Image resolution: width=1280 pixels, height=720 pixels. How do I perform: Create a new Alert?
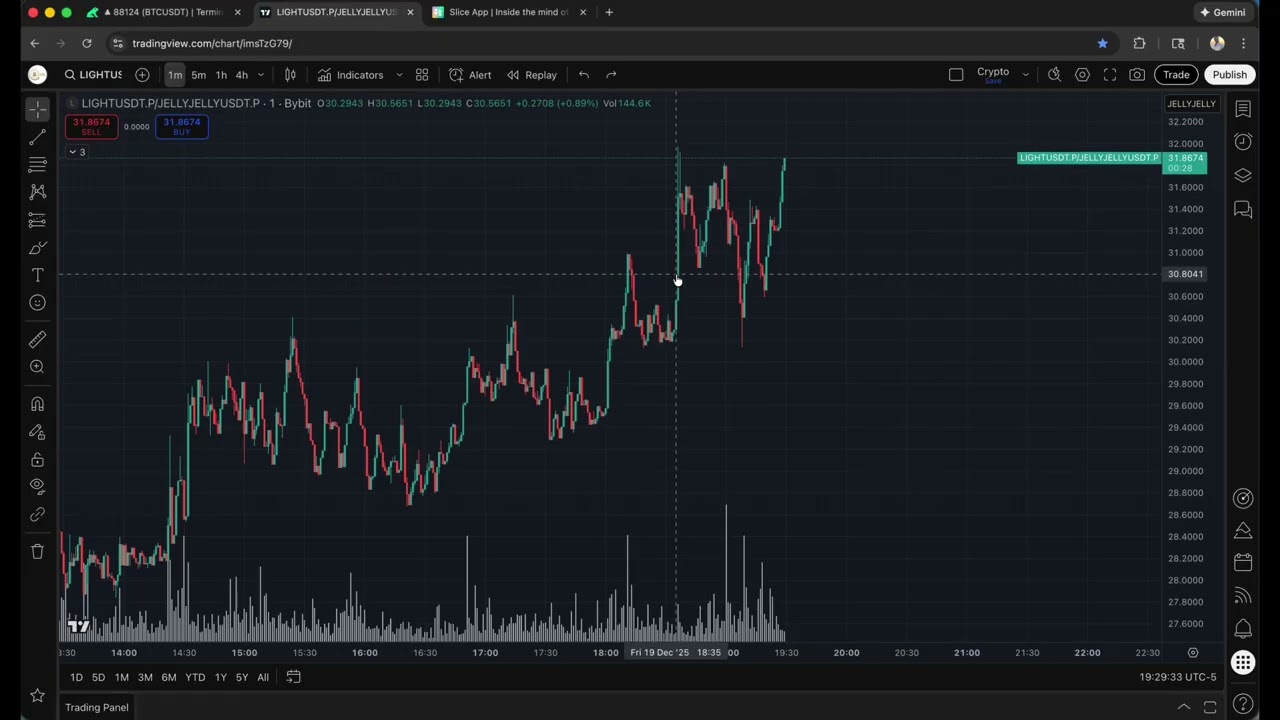470,75
